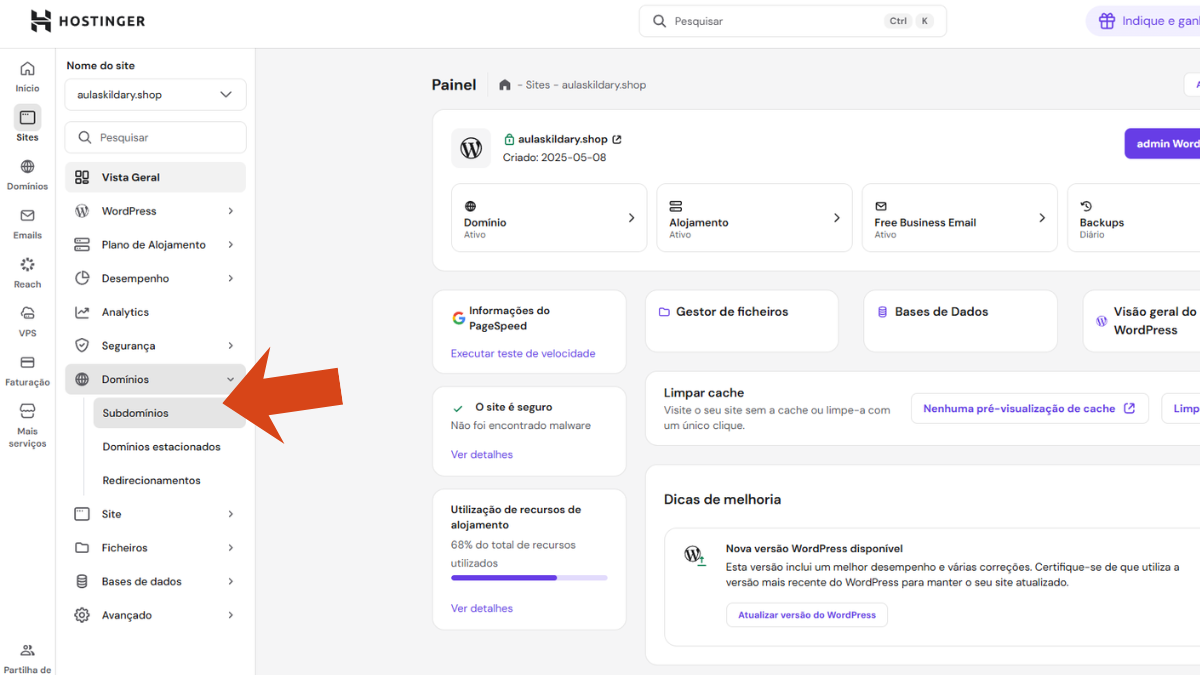Click the resource usage progress bar
Screen dimensions: 1200x675
(529, 577)
